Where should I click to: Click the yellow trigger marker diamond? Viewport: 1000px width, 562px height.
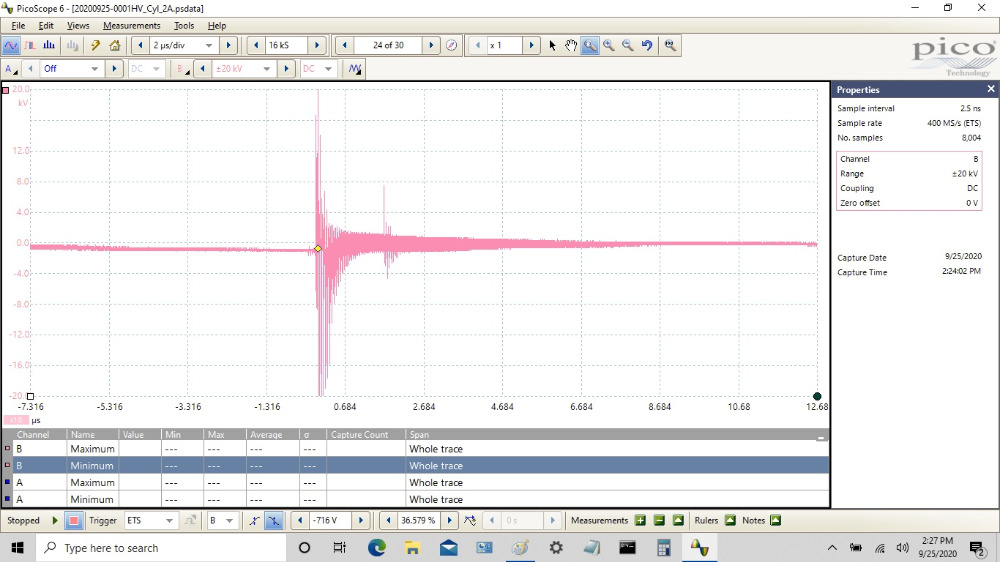tap(318, 248)
